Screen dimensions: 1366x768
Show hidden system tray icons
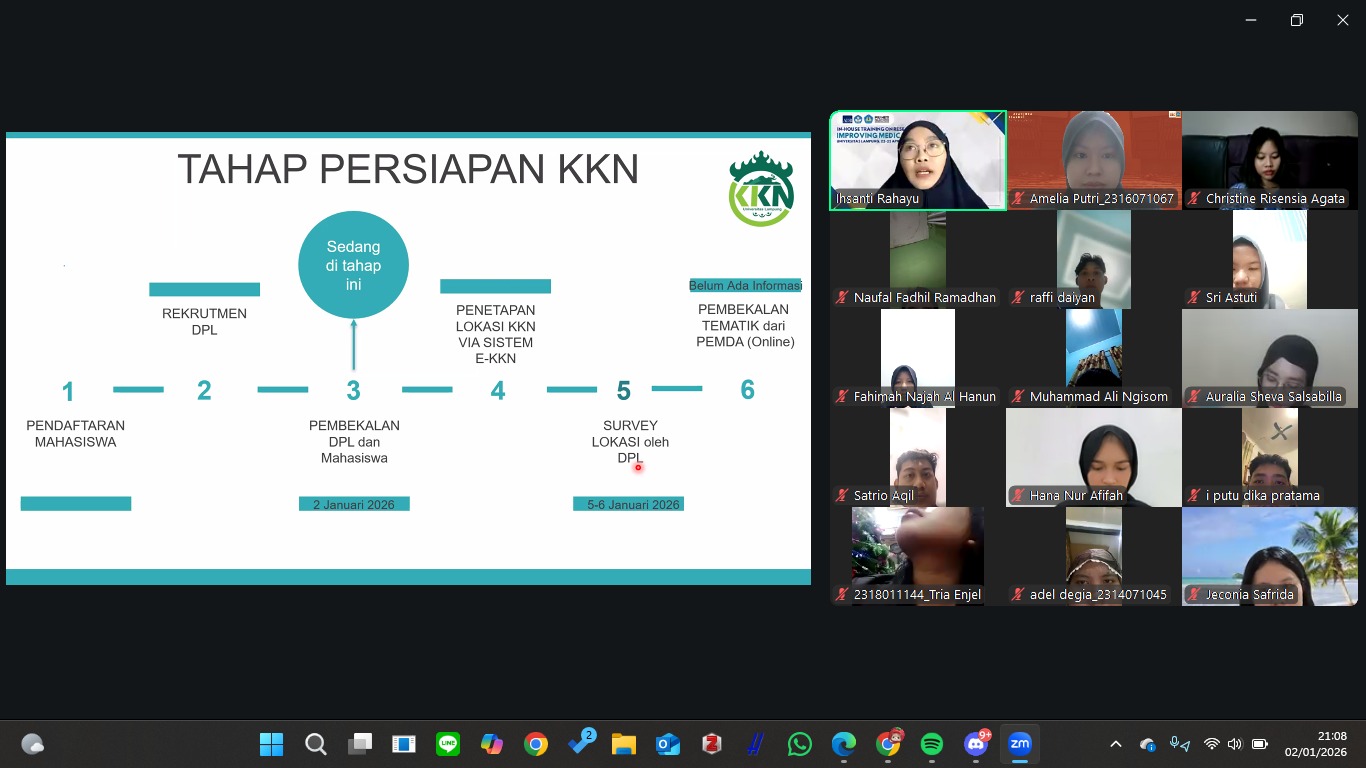(1116, 744)
